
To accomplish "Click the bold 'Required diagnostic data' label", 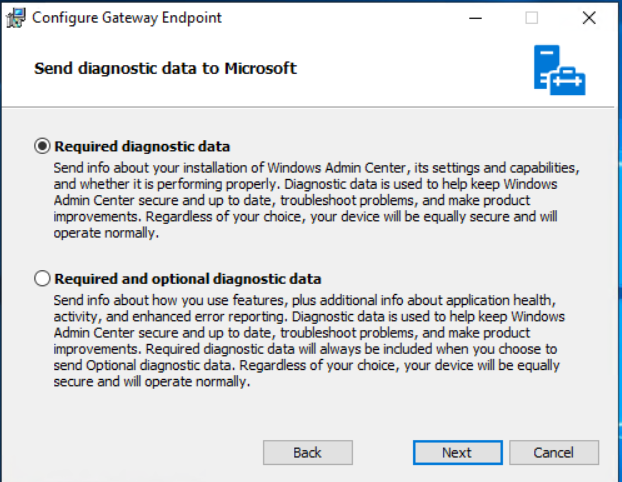I will click(x=142, y=146).
